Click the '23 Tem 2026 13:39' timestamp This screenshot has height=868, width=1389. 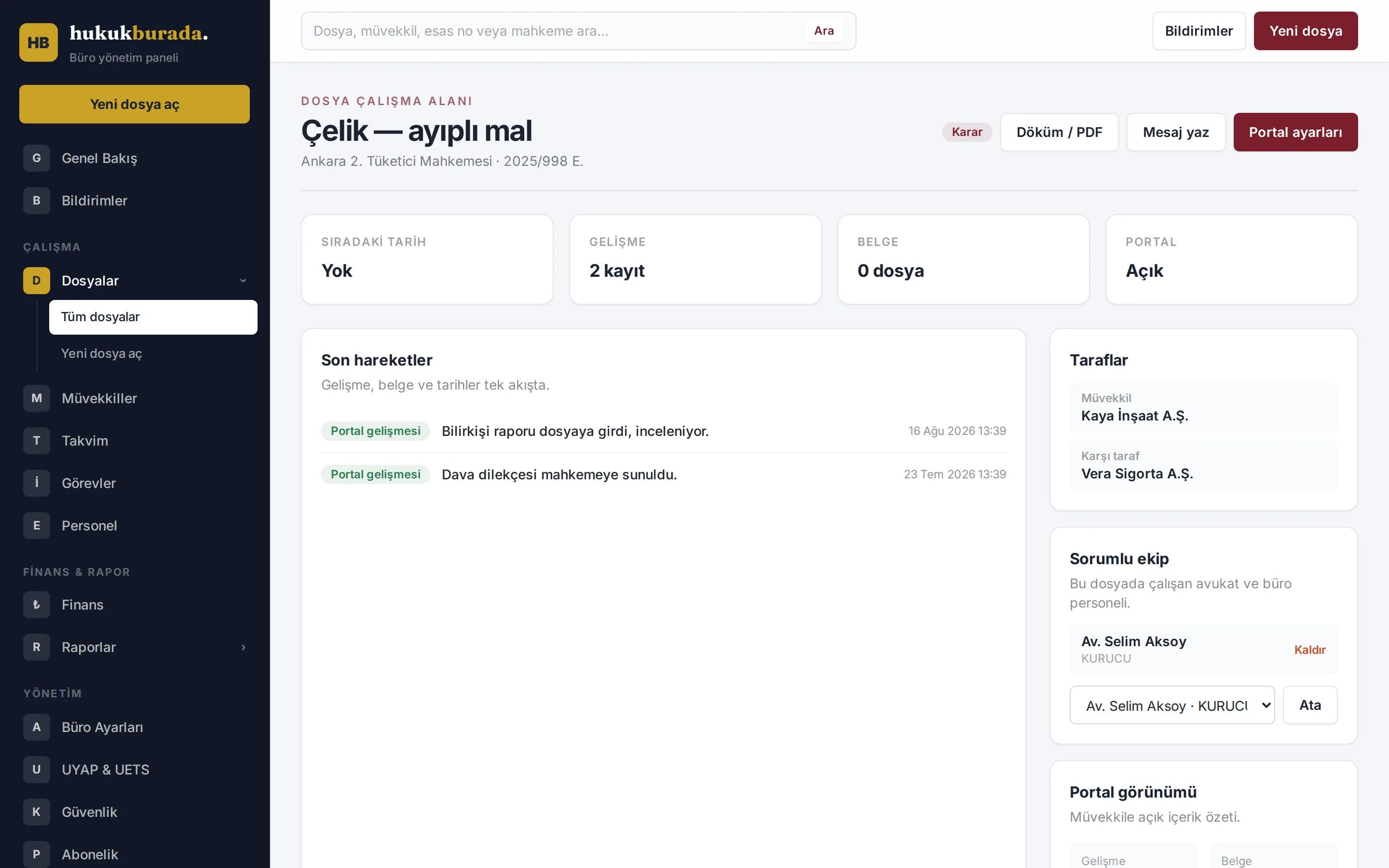954,475
